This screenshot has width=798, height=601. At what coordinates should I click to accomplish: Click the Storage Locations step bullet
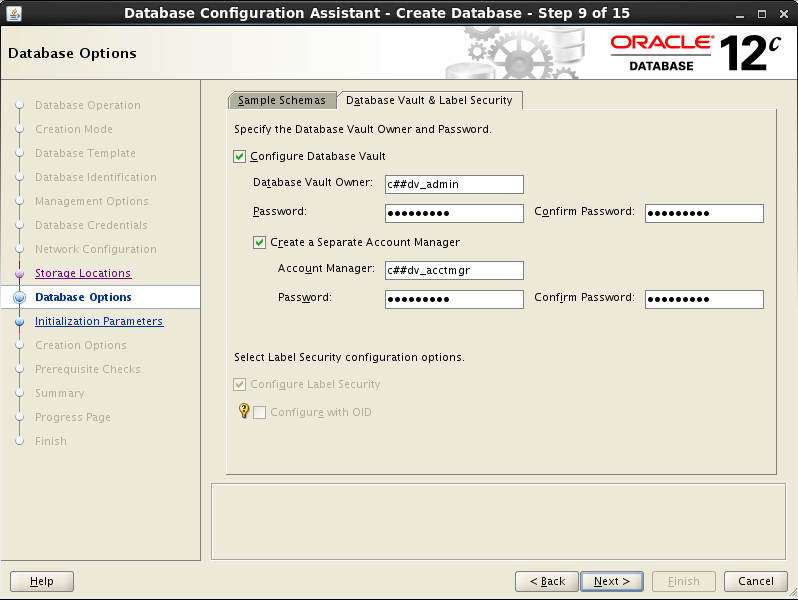[19, 273]
